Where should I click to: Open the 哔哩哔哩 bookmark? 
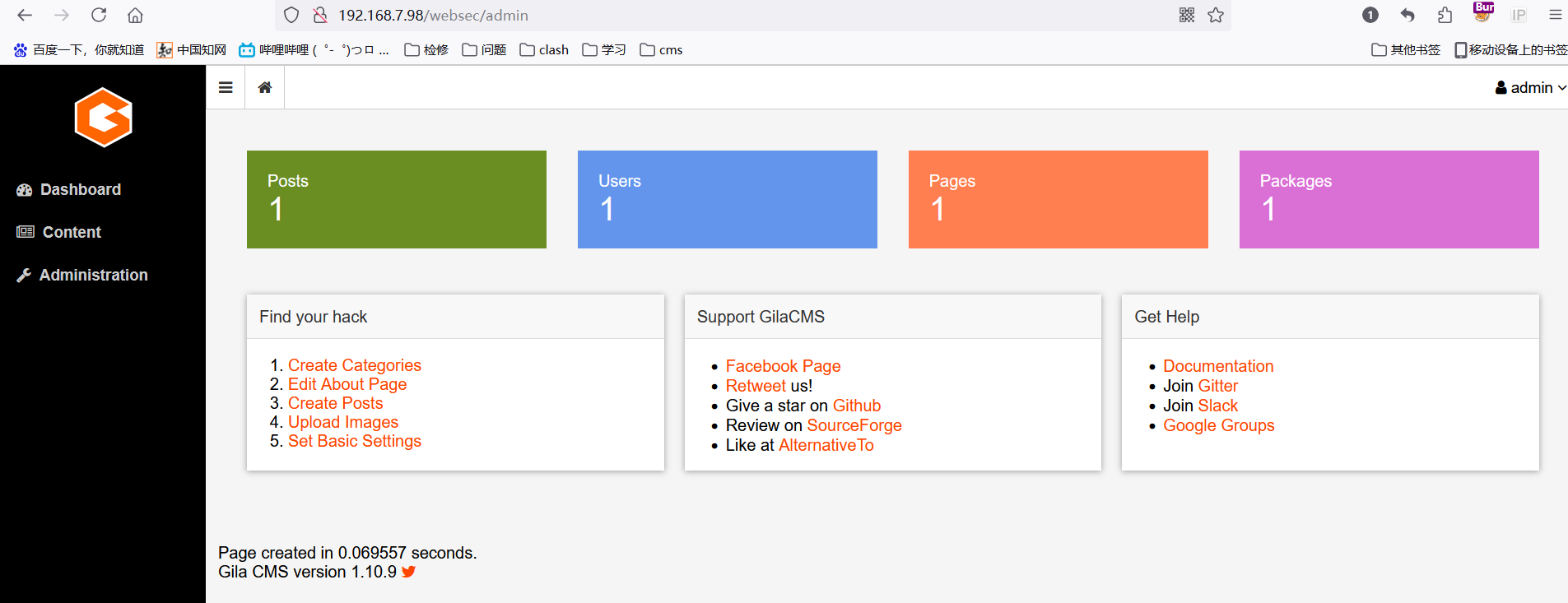[x=314, y=50]
